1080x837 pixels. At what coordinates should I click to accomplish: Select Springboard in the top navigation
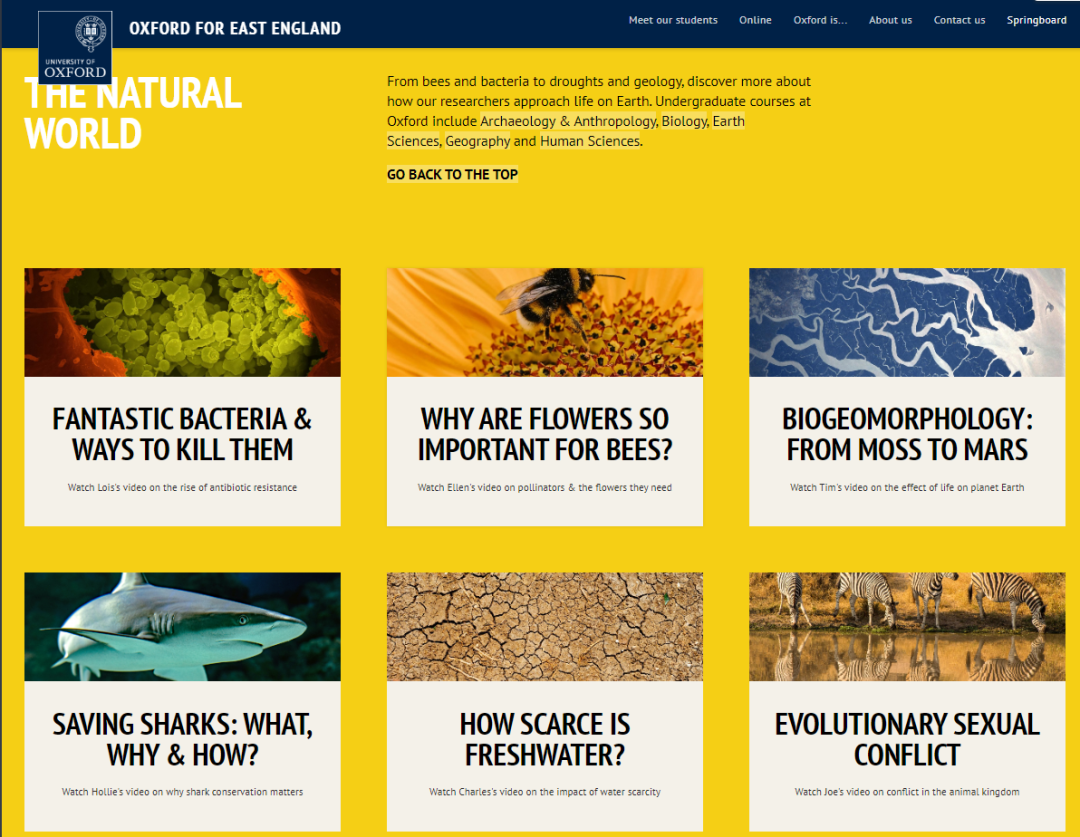click(x=1036, y=20)
